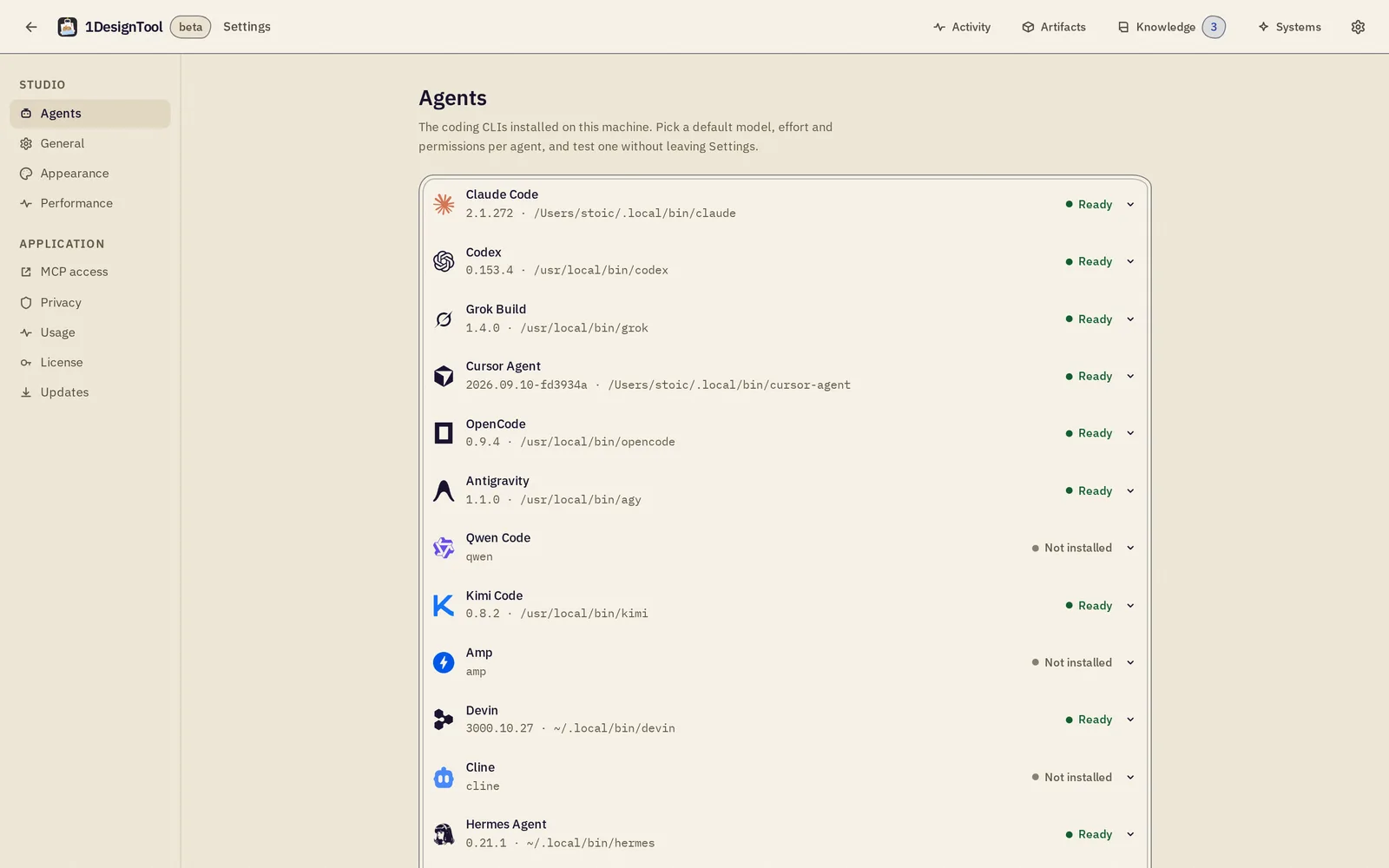Open the settings gear icon
The height and width of the screenshot is (868, 1389).
point(1358,27)
